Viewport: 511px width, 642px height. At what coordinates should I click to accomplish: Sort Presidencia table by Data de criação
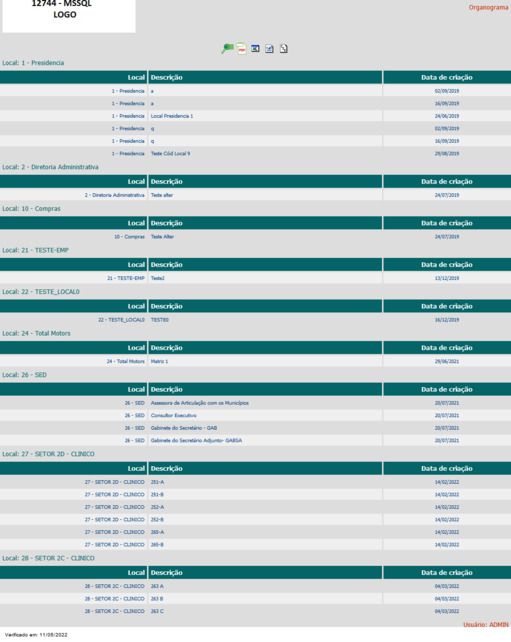[447, 77]
